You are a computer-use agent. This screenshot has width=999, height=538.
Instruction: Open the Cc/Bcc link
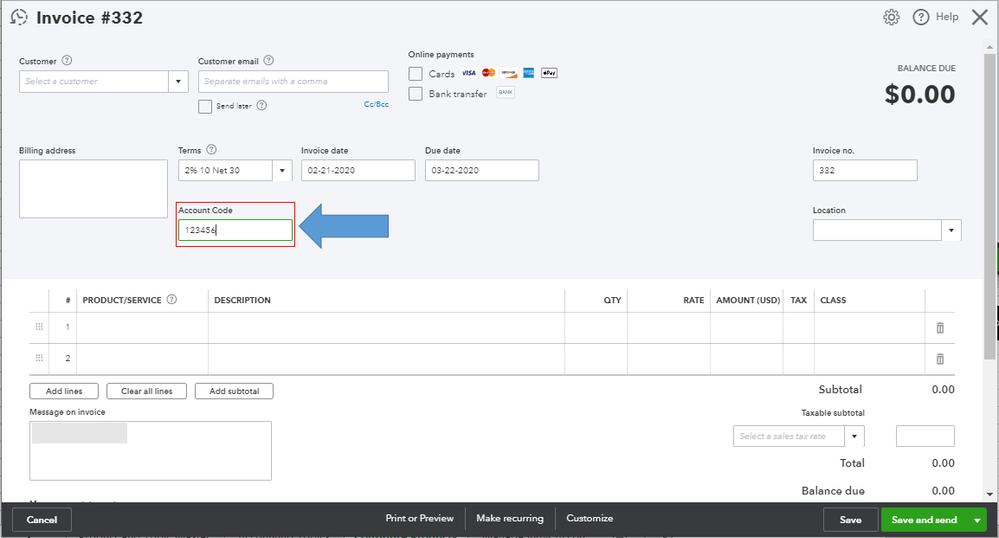point(376,104)
